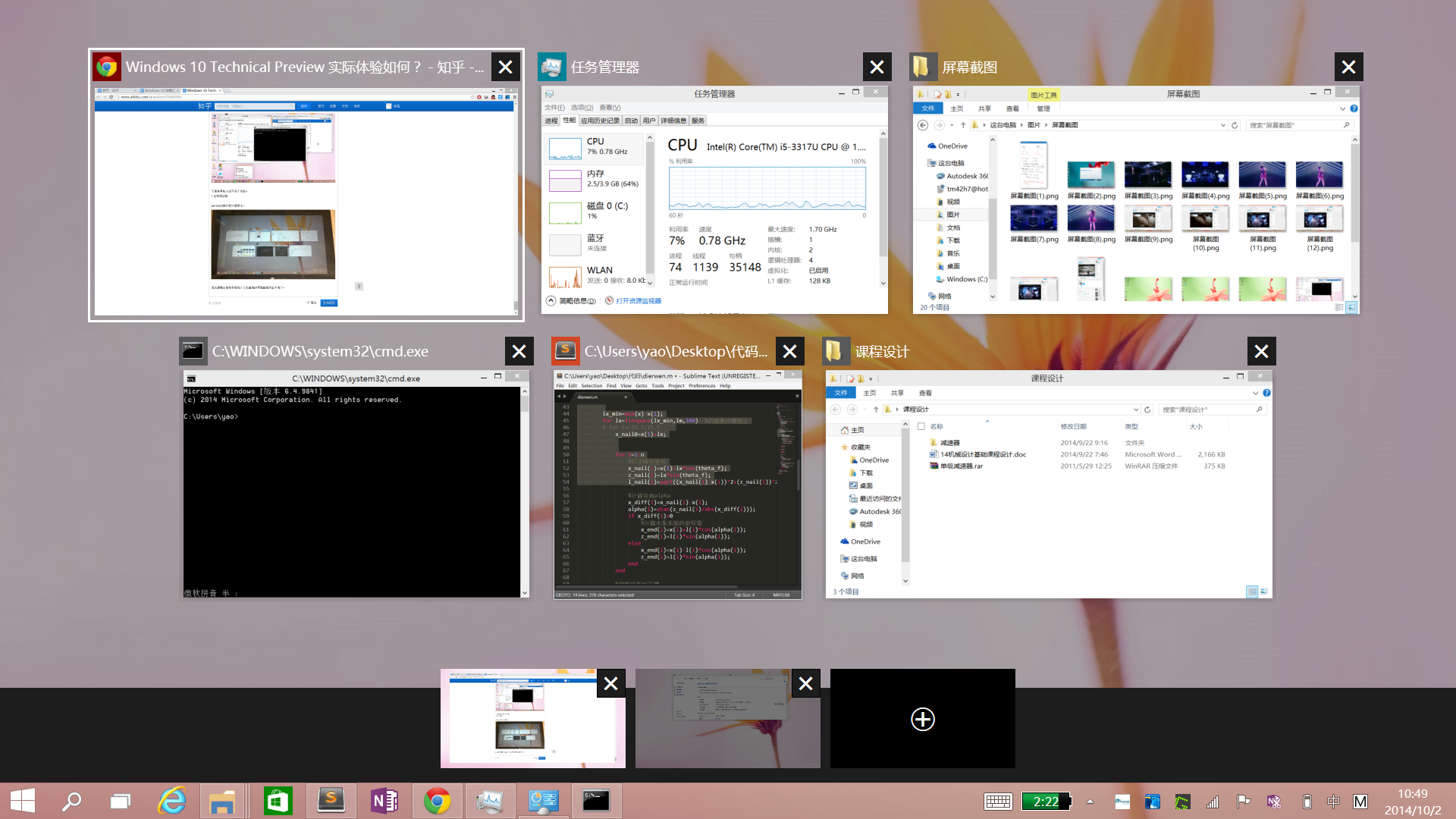Switch to 任务管理器 window thumbnail
The image size is (1456, 819).
[x=714, y=200]
